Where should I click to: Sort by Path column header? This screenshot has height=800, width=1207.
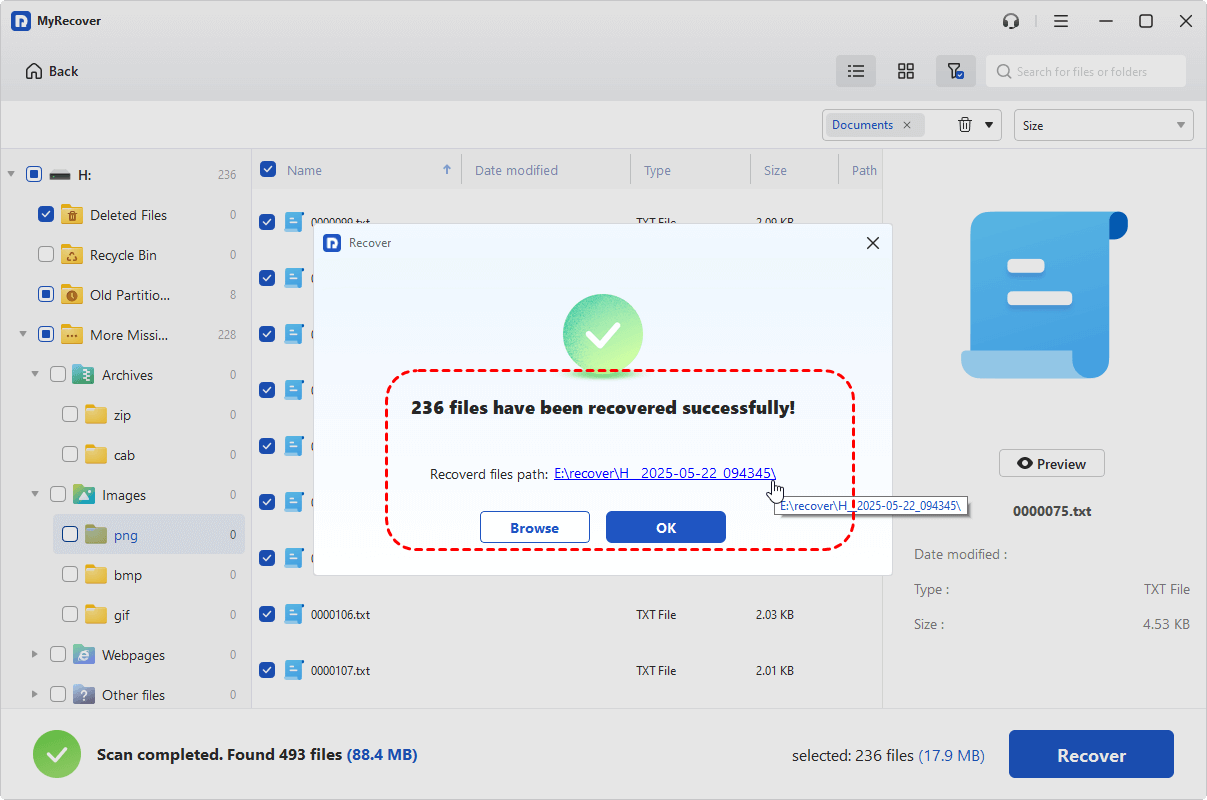864,170
